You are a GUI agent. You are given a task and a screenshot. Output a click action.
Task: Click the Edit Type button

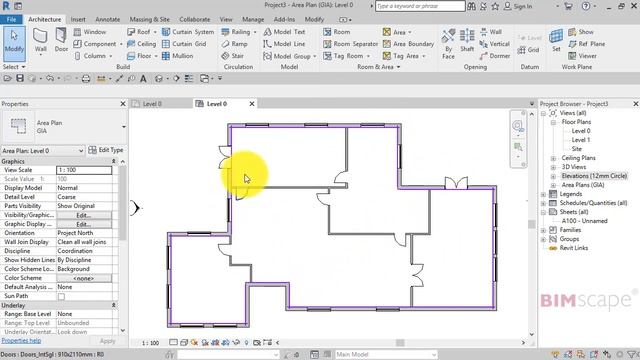pos(106,150)
